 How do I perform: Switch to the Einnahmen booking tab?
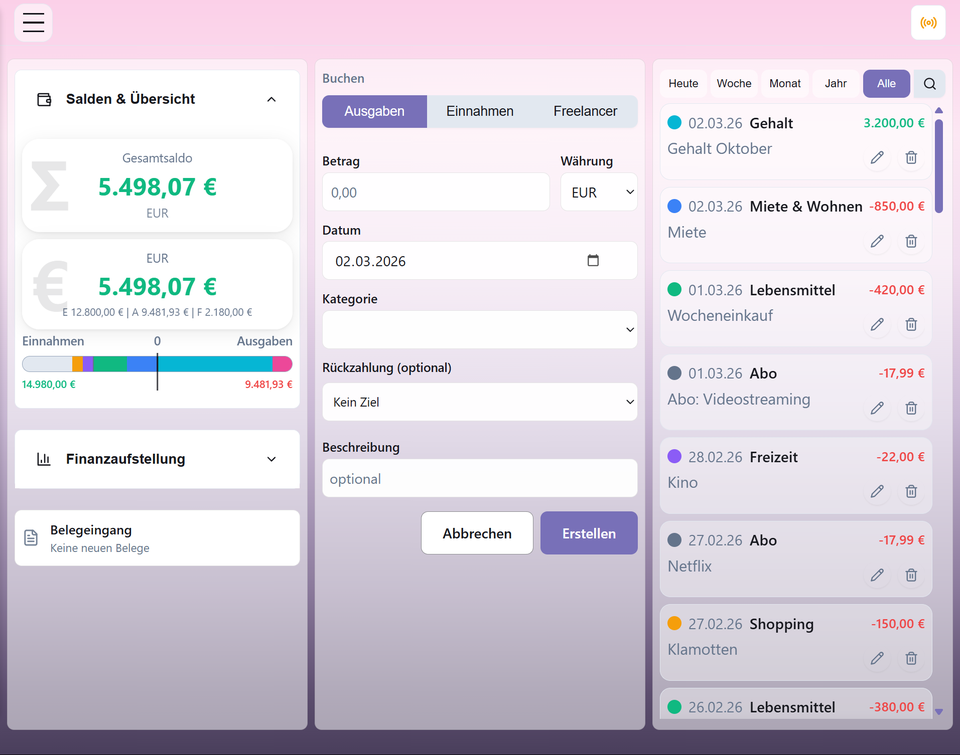click(479, 111)
